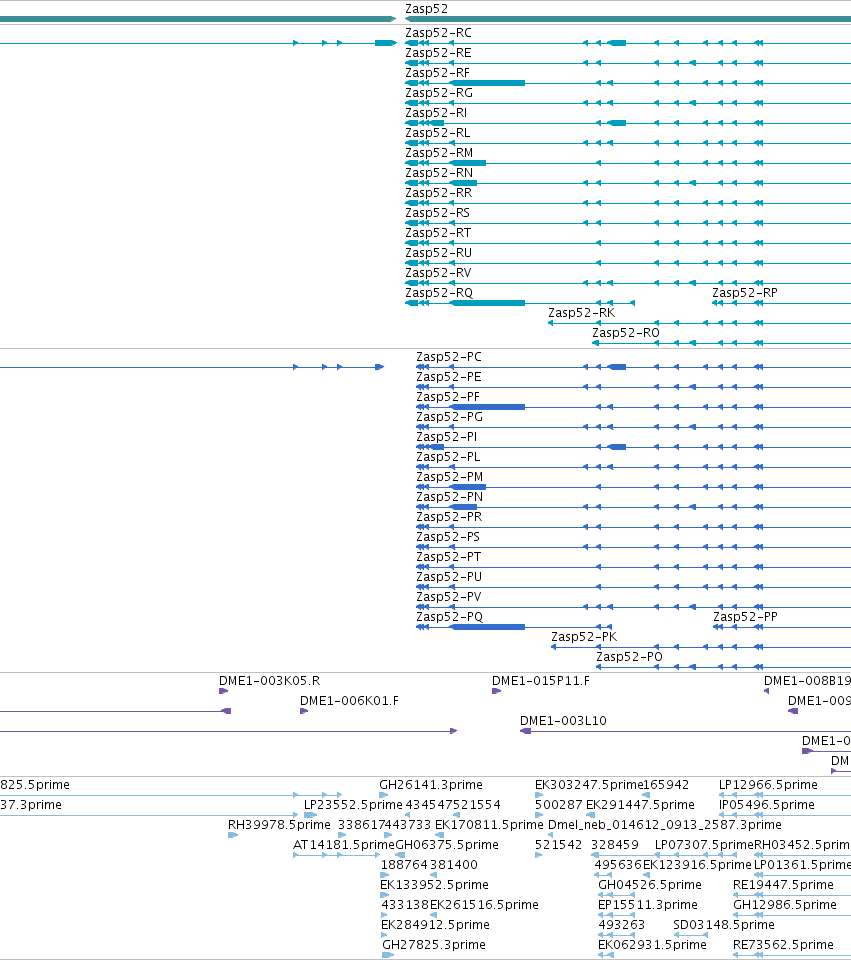Select the EK284912.5prime EST label
Image resolution: width=851 pixels, height=960 pixels.
coord(435,925)
